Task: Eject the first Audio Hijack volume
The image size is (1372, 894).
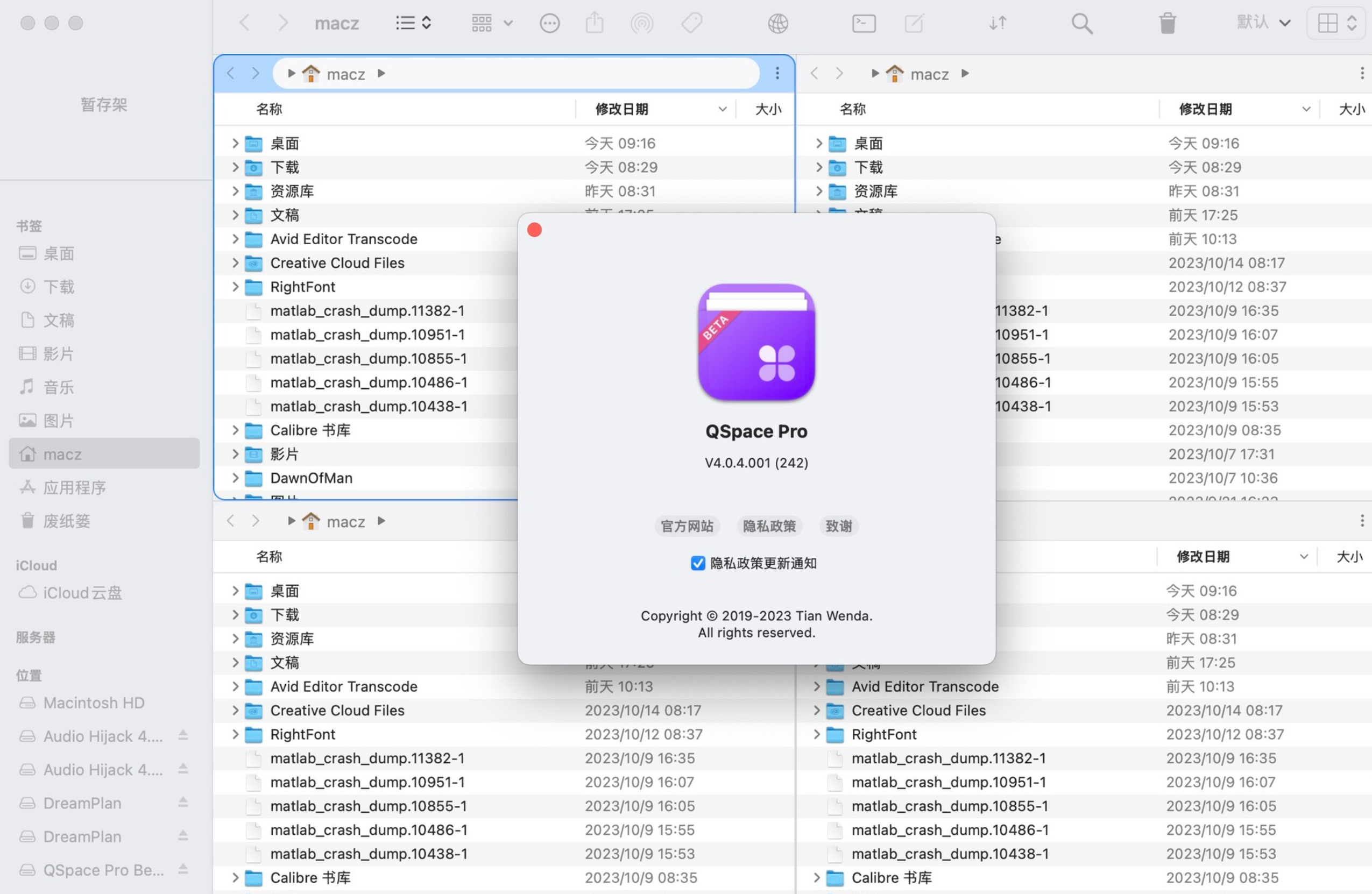Action: tap(183, 735)
